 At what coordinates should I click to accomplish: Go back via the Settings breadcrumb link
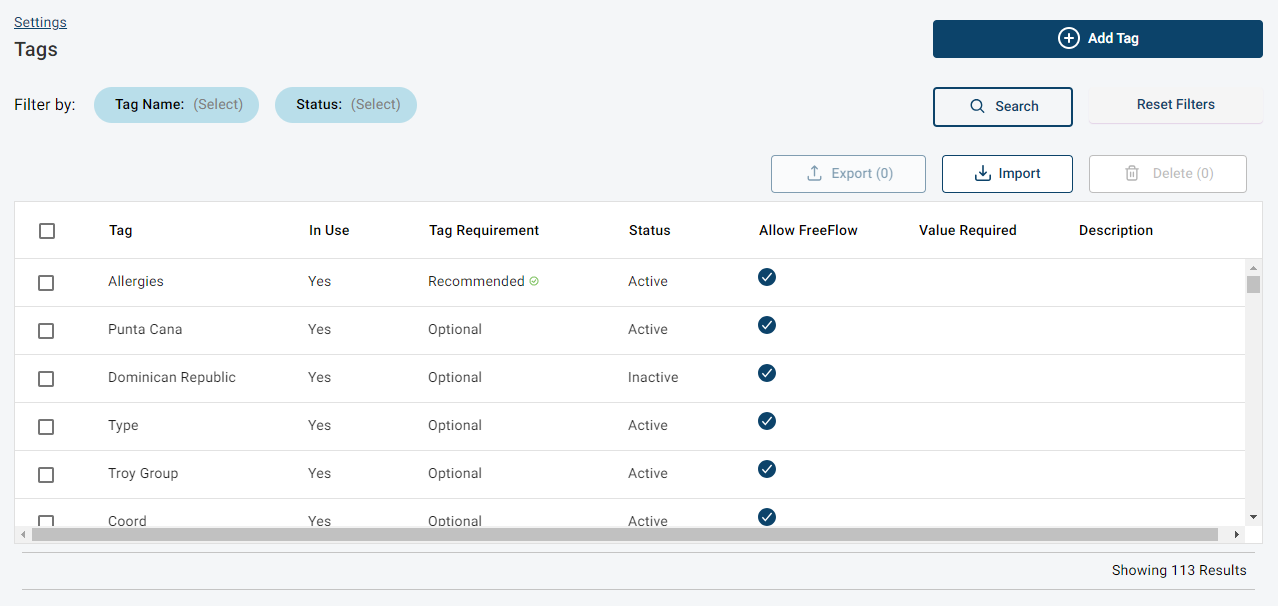(x=40, y=22)
